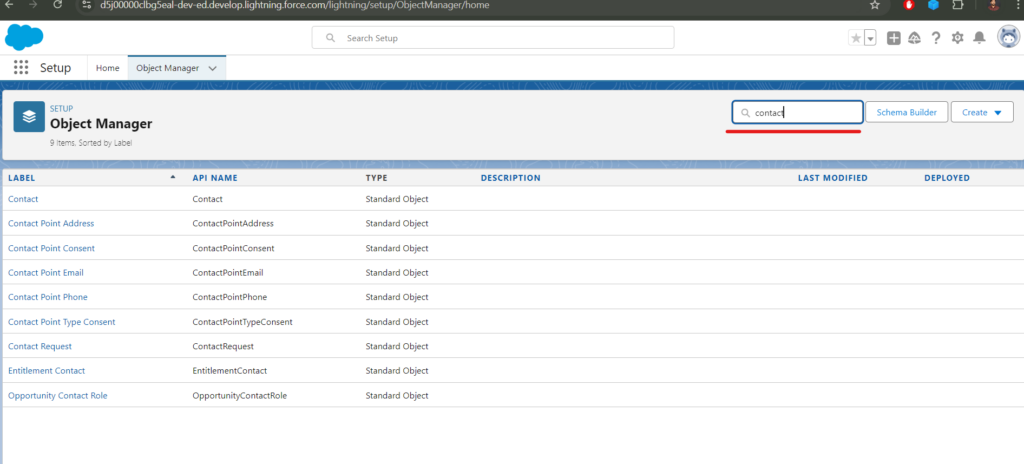The width and height of the screenshot is (1024, 464).
Task: Open the Global Actions plus icon
Action: point(893,38)
